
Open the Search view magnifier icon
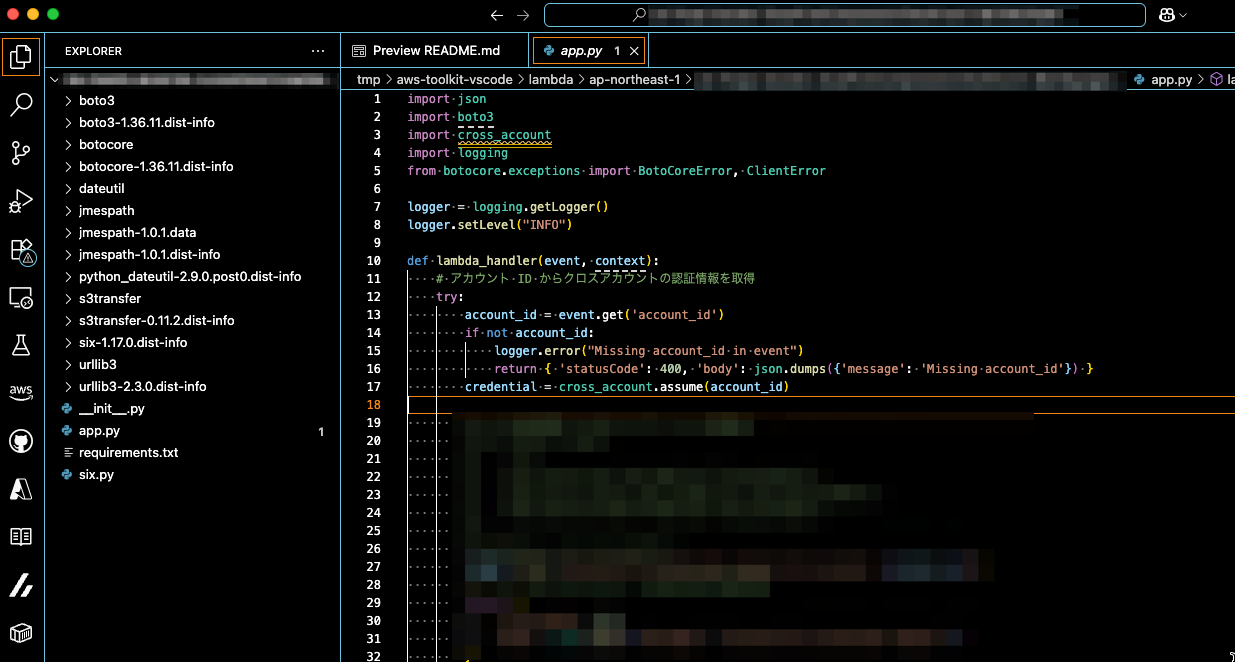(x=21, y=104)
